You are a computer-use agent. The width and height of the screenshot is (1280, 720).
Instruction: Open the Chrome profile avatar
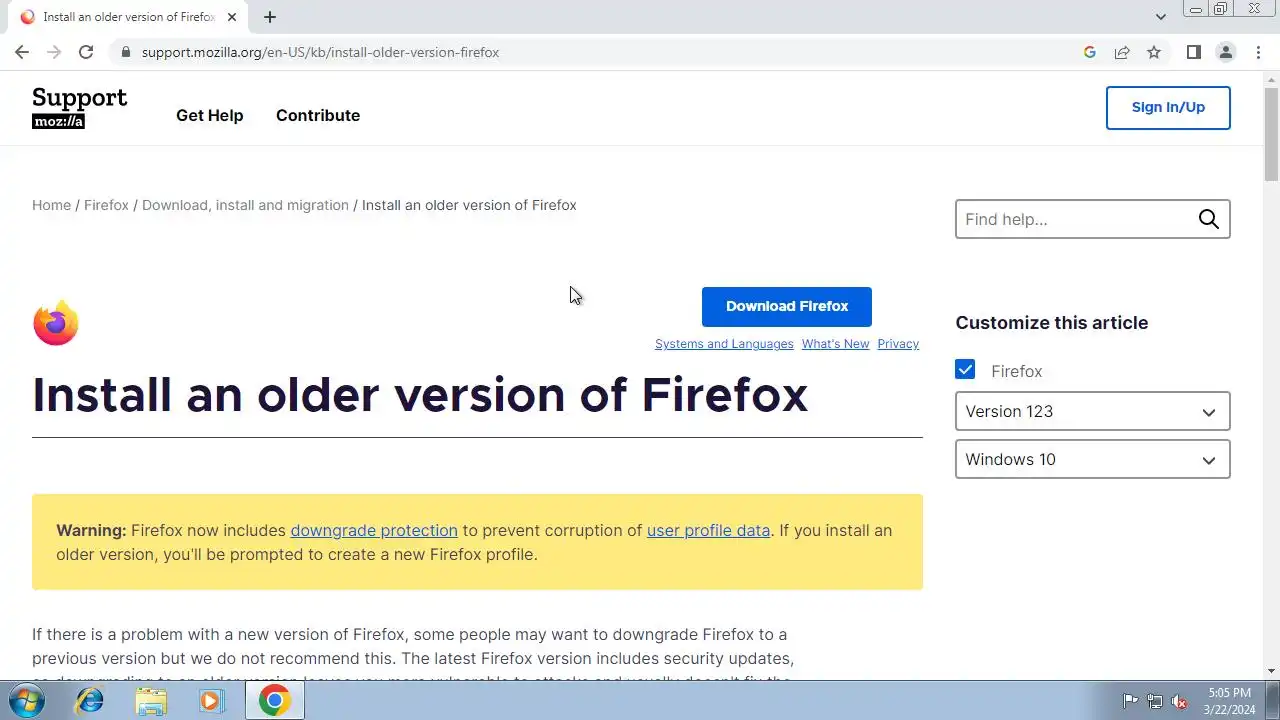pyautogui.click(x=1225, y=52)
